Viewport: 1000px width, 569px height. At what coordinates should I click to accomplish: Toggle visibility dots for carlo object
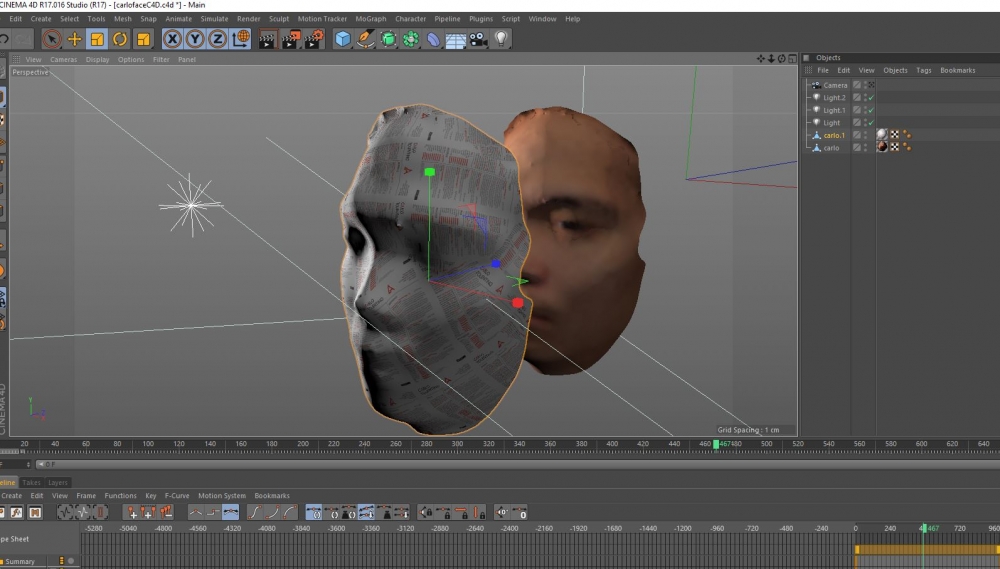[866, 147]
